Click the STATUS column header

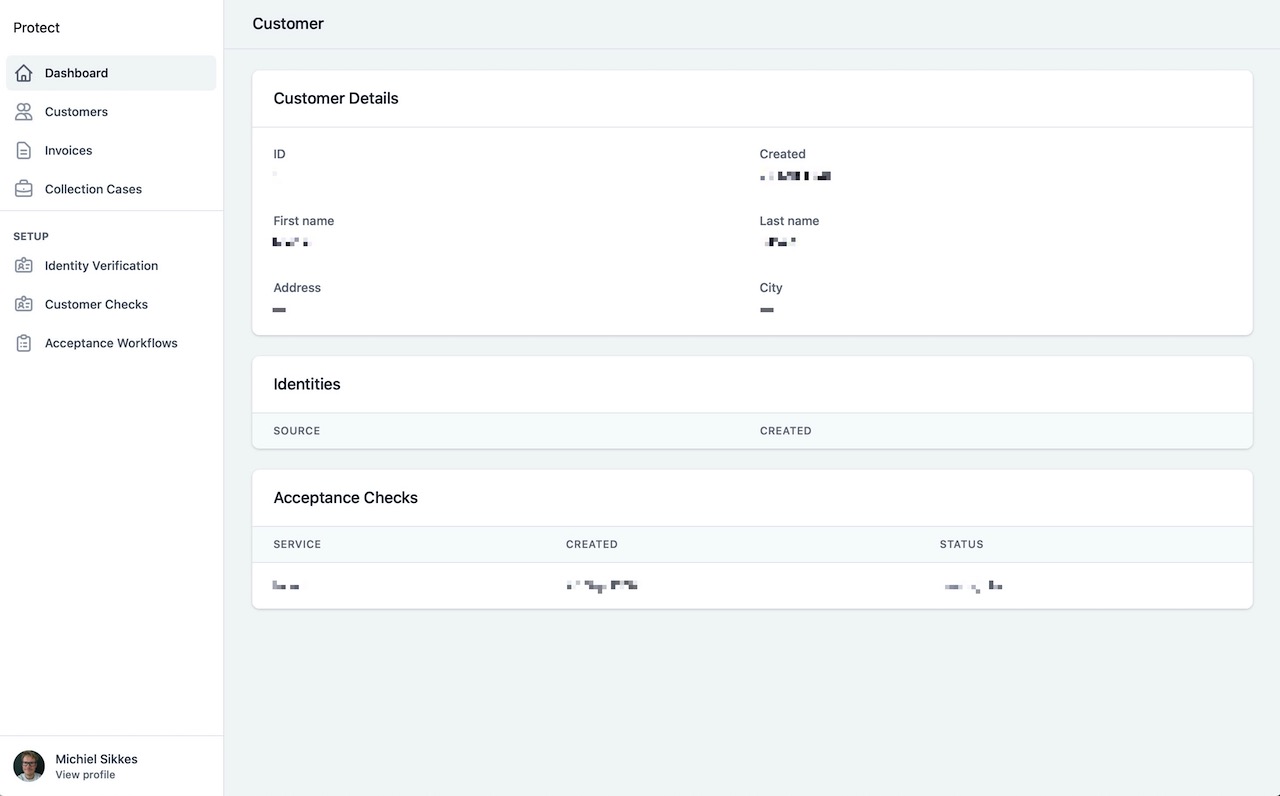coord(961,545)
